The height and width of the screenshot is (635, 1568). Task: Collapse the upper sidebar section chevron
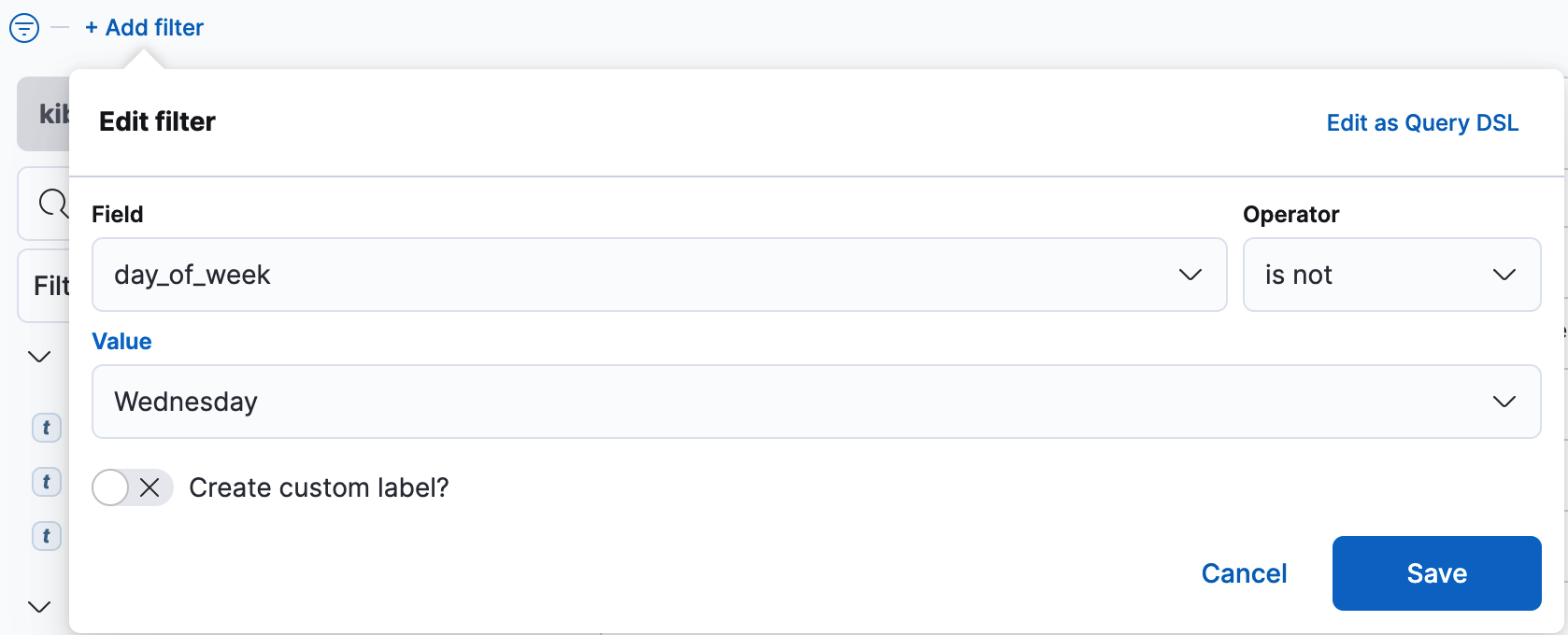[38, 356]
